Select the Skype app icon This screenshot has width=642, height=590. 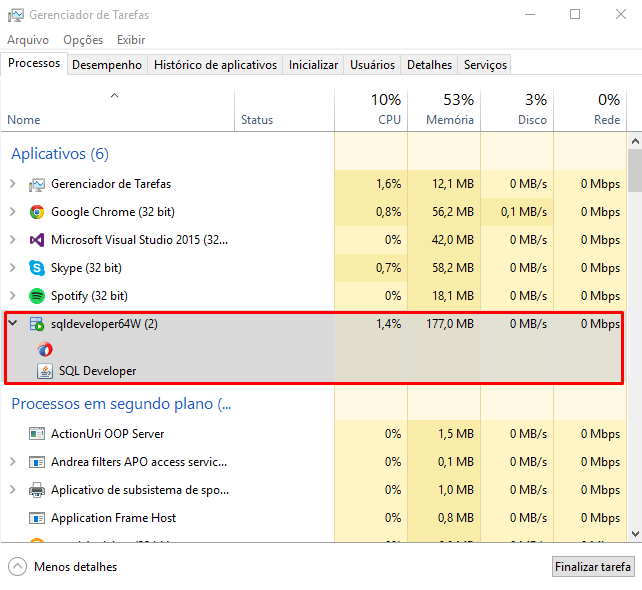pyautogui.click(x=37, y=268)
